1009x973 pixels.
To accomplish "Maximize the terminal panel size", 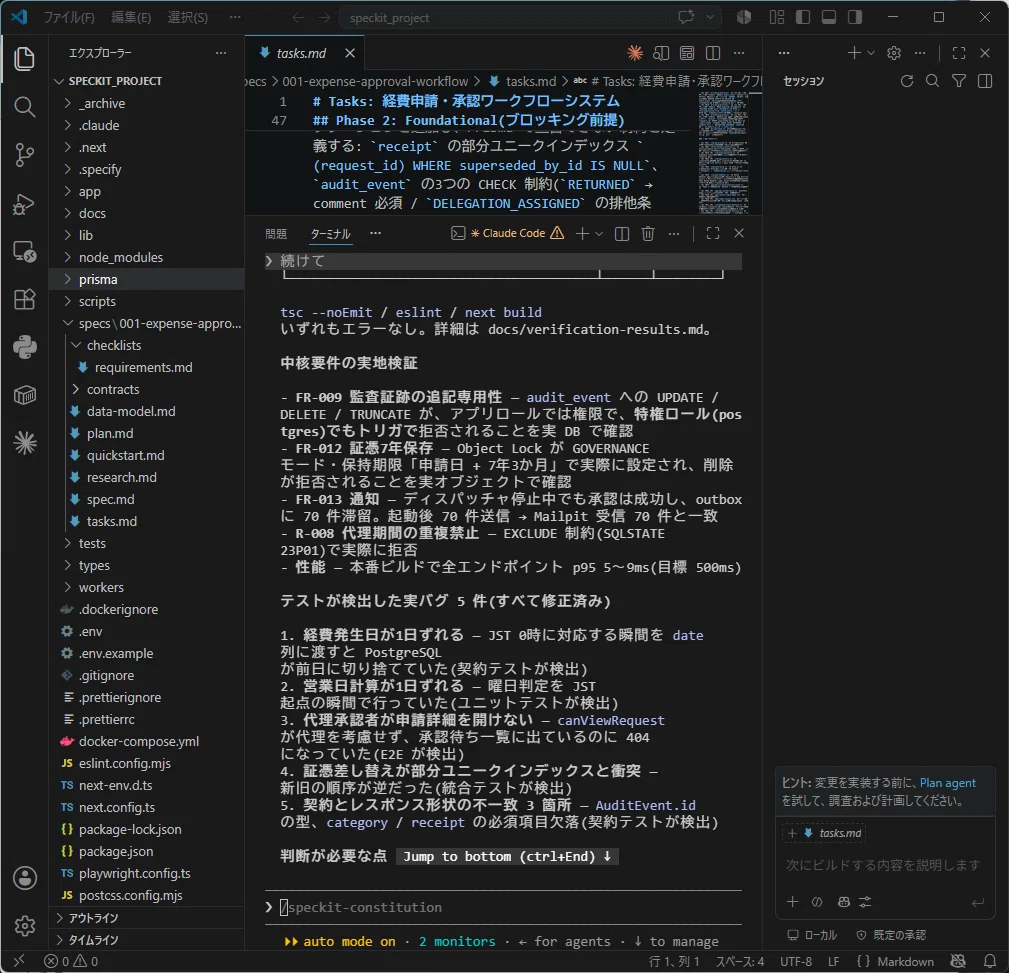I will (x=713, y=234).
